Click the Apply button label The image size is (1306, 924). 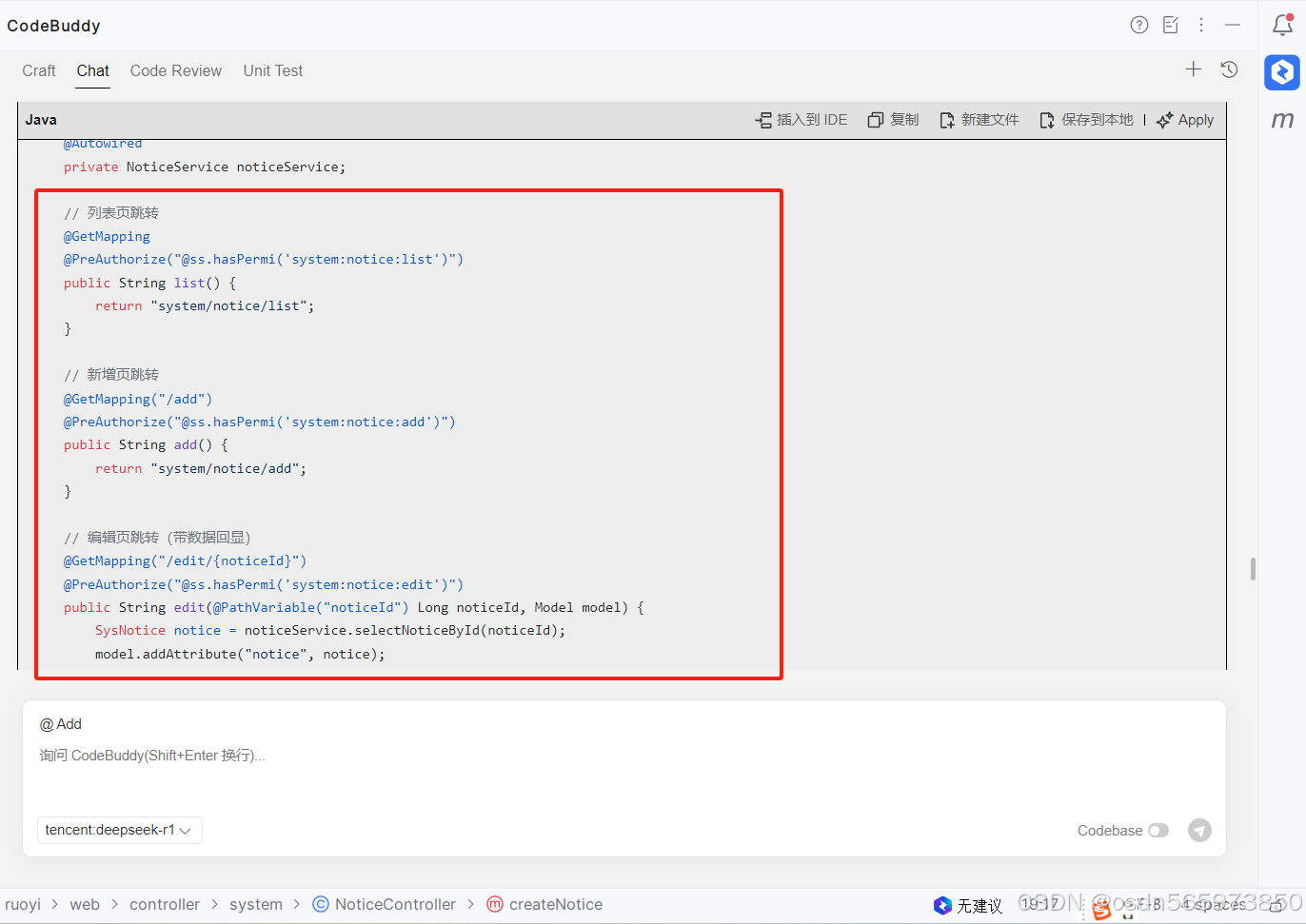click(x=1196, y=120)
